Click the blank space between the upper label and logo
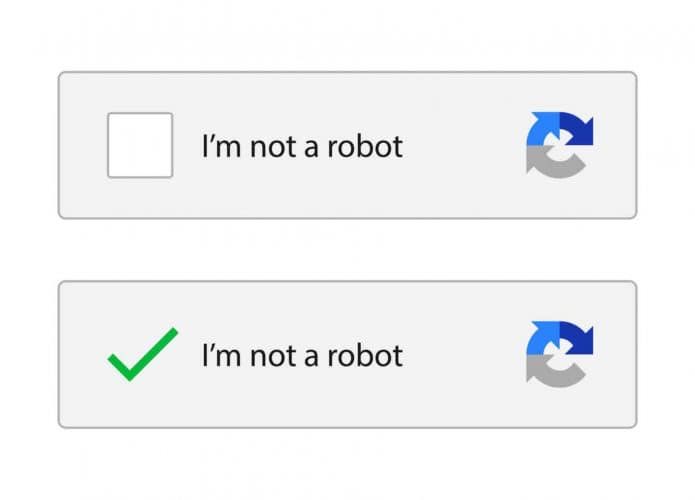 point(464,147)
